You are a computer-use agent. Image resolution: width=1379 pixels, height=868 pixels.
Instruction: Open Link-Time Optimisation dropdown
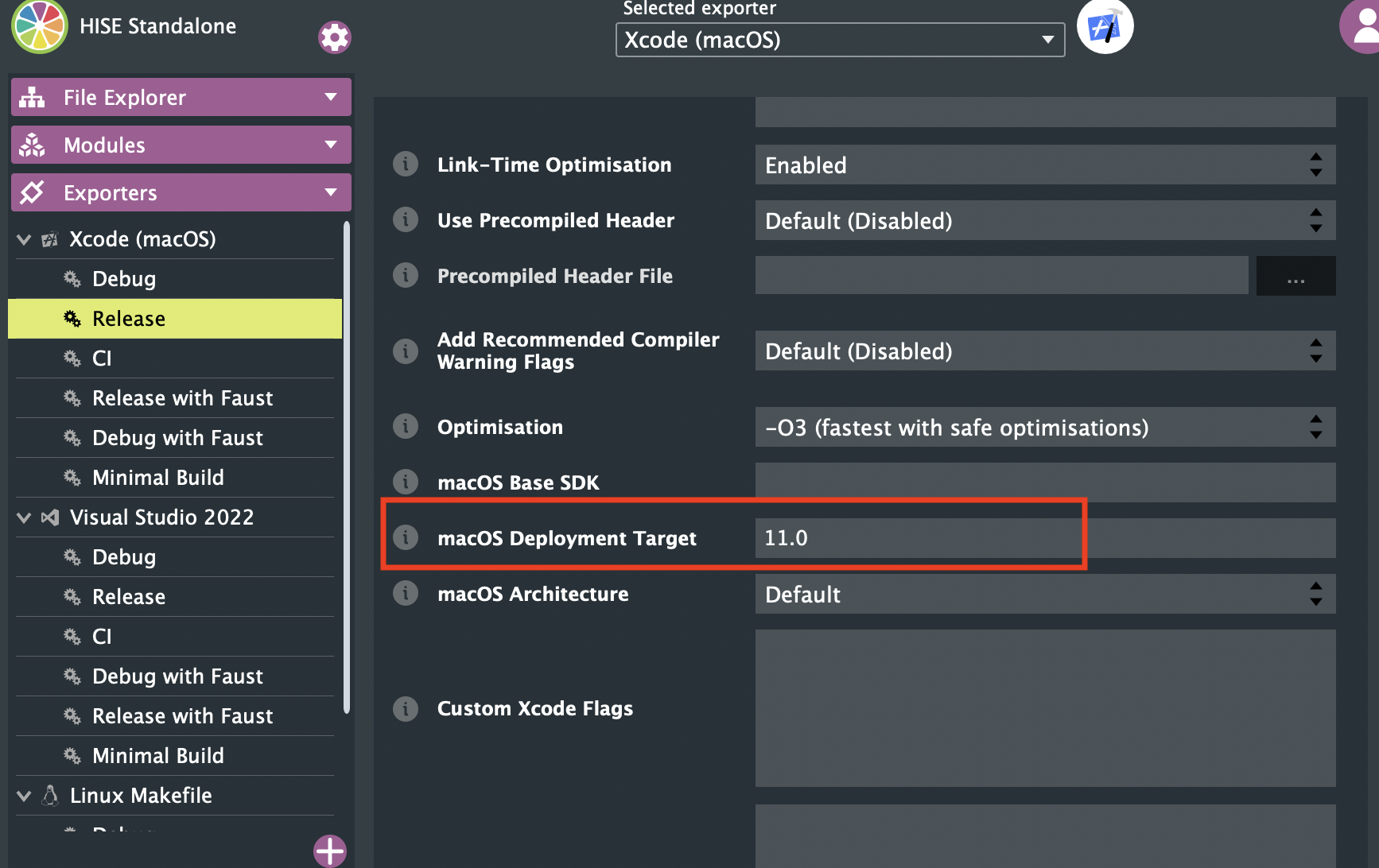[1045, 165]
